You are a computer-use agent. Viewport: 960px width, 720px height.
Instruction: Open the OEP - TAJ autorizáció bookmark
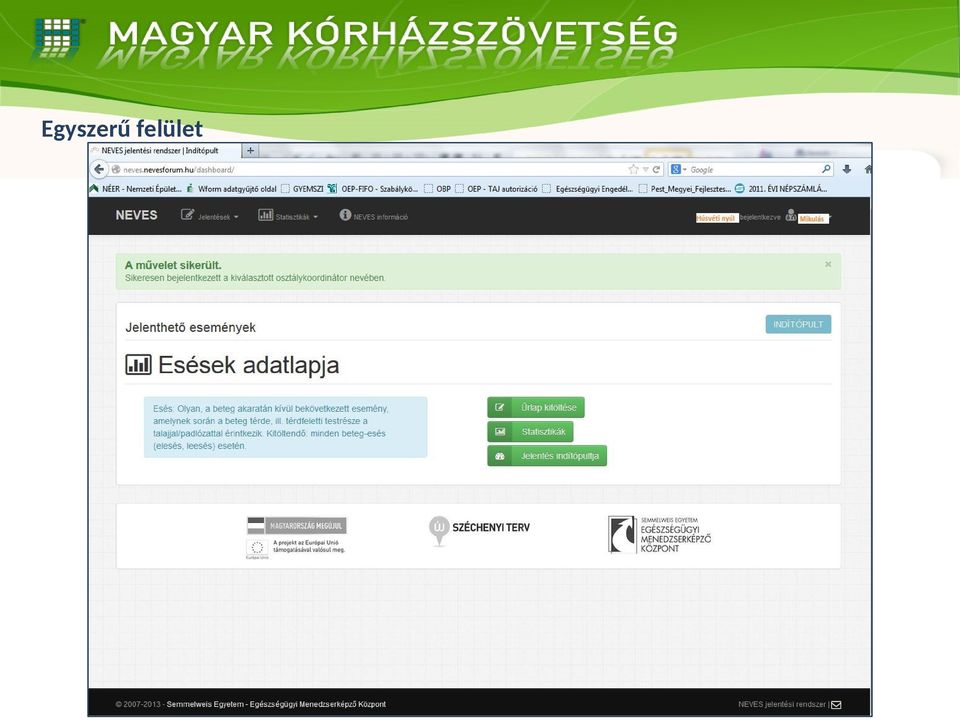click(x=496, y=189)
